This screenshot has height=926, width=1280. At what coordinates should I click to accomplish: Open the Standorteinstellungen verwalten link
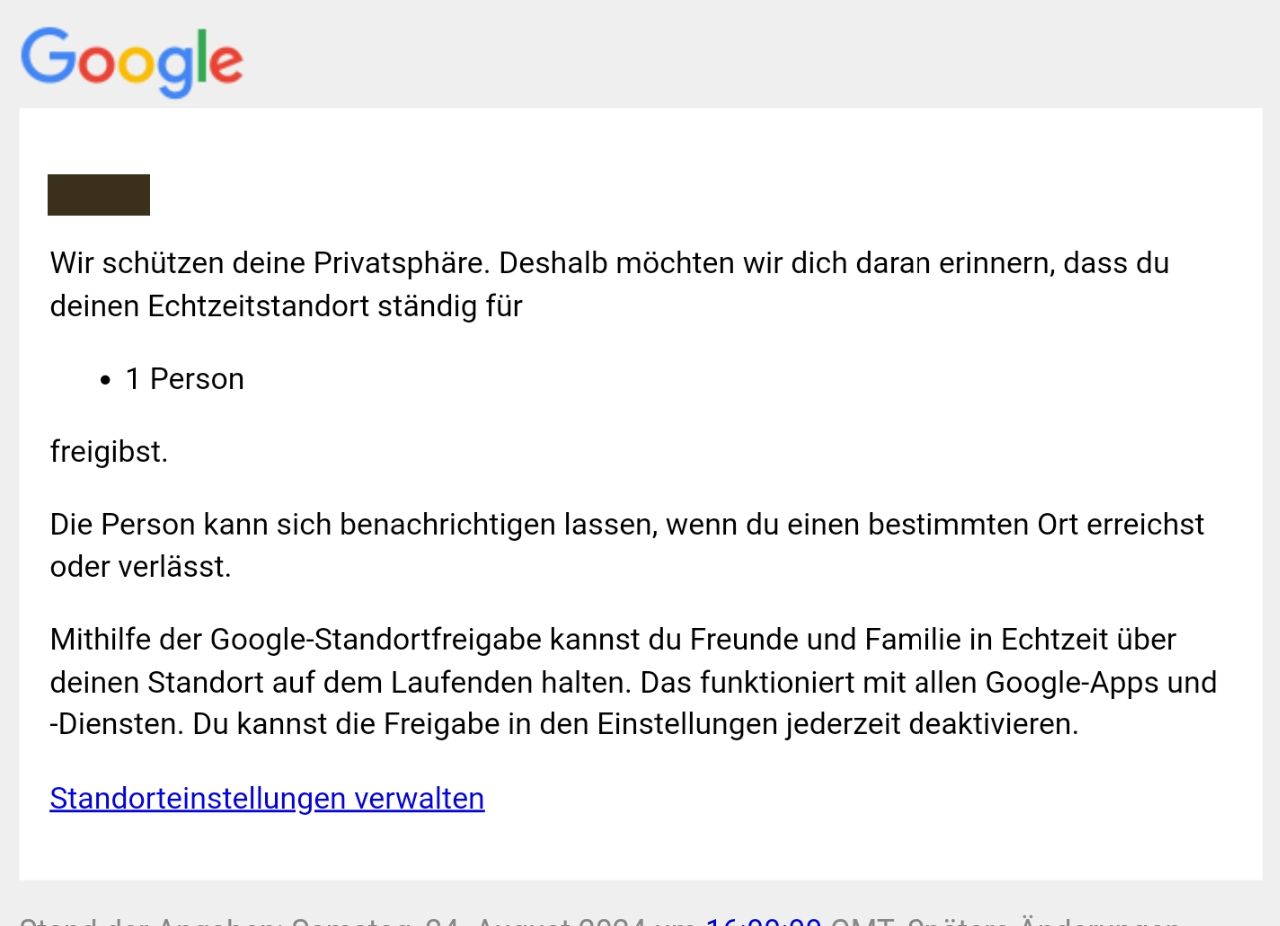pos(267,798)
